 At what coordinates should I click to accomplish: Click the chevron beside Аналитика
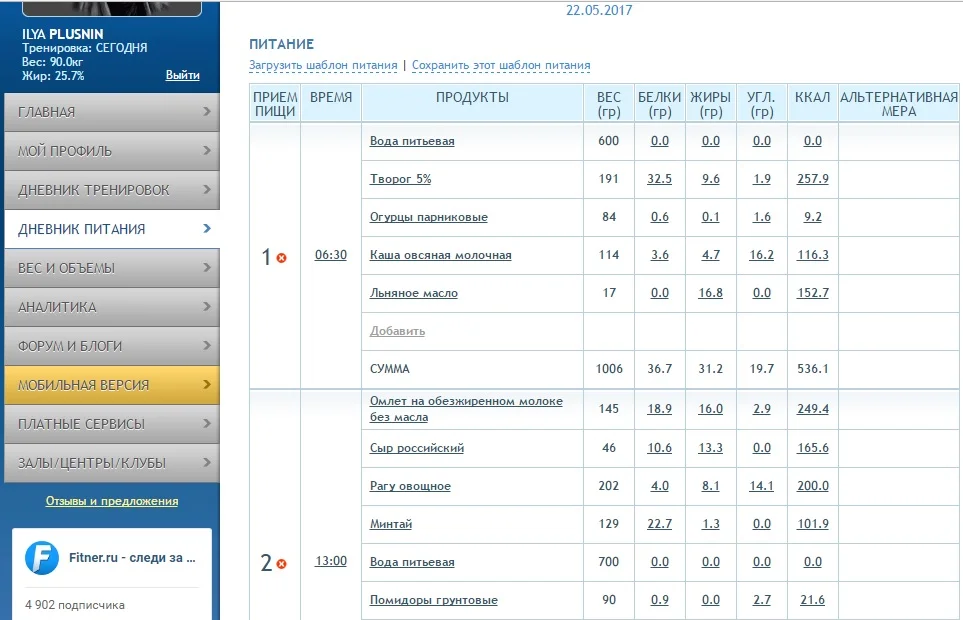207,307
